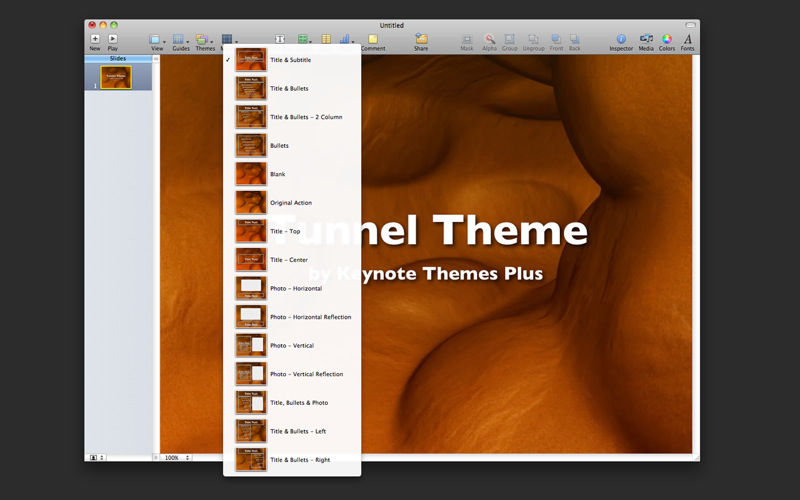
Task: Choose Title & Bullets master
Action: (x=292, y=88)
